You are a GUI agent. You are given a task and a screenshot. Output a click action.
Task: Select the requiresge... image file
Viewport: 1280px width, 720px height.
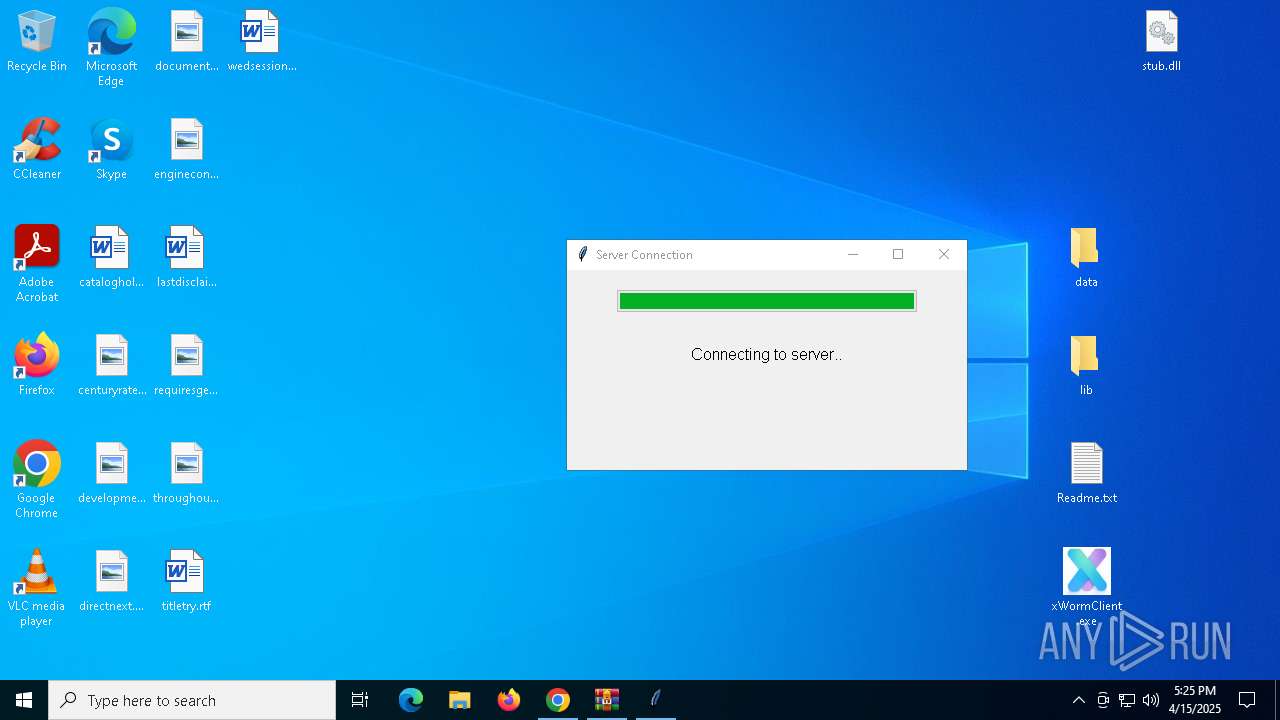[186, 365]
